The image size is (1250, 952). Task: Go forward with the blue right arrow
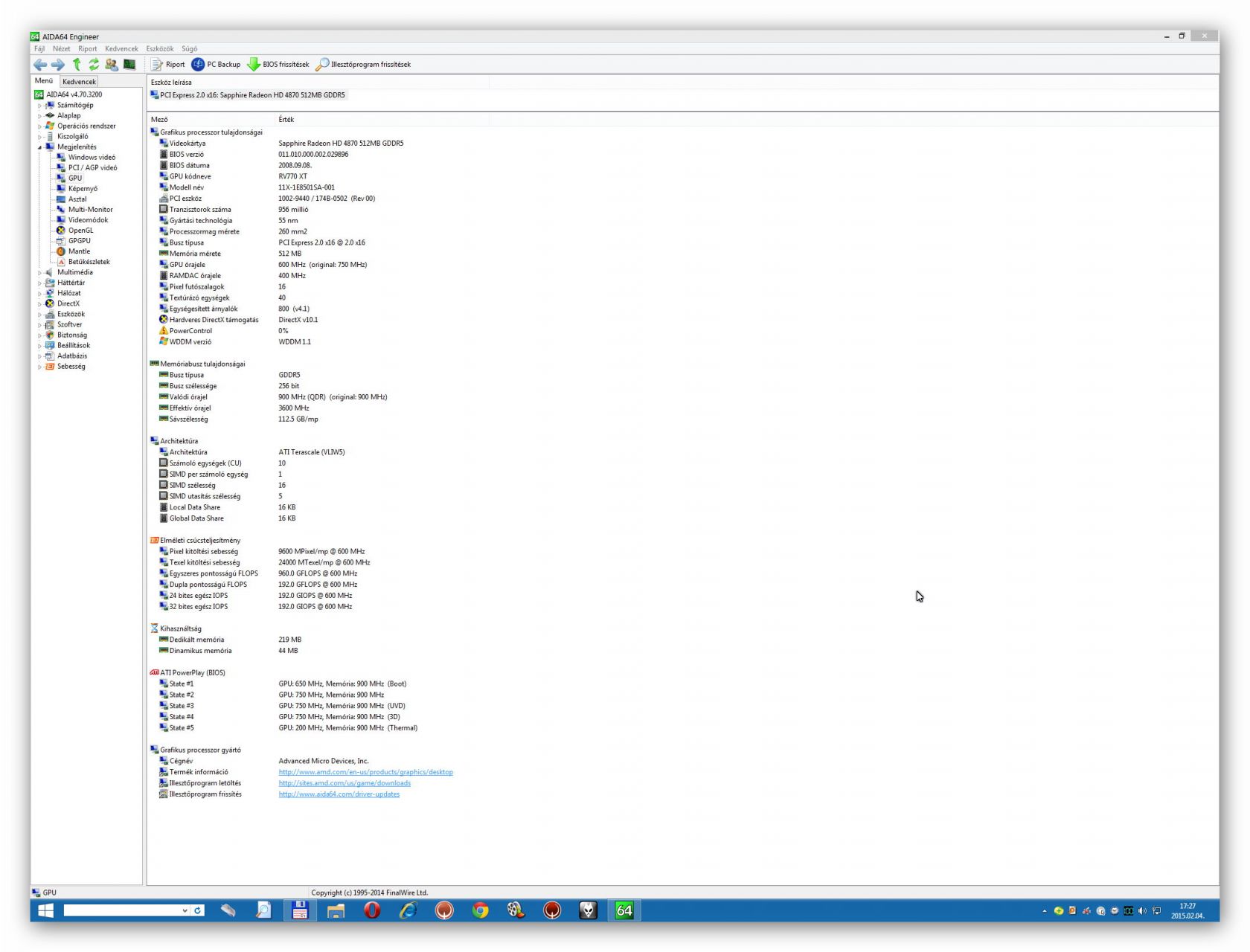coord(58,65)
